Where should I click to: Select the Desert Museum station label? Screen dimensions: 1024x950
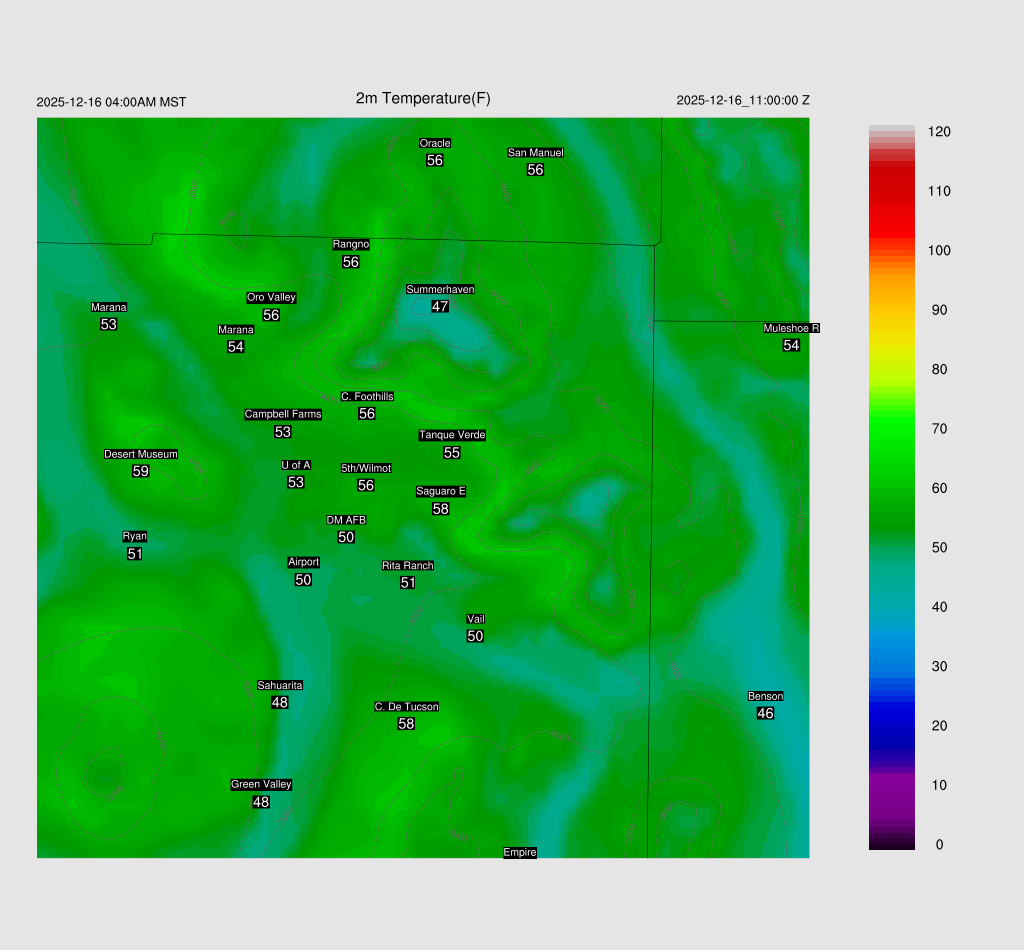pos(141,455)
